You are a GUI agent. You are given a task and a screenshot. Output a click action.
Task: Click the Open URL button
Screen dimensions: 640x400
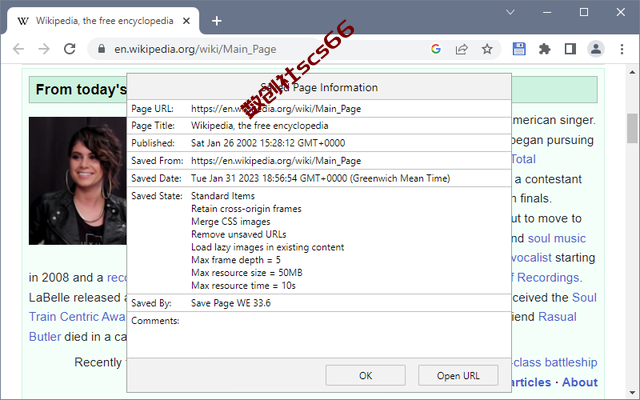coord(458,376)
